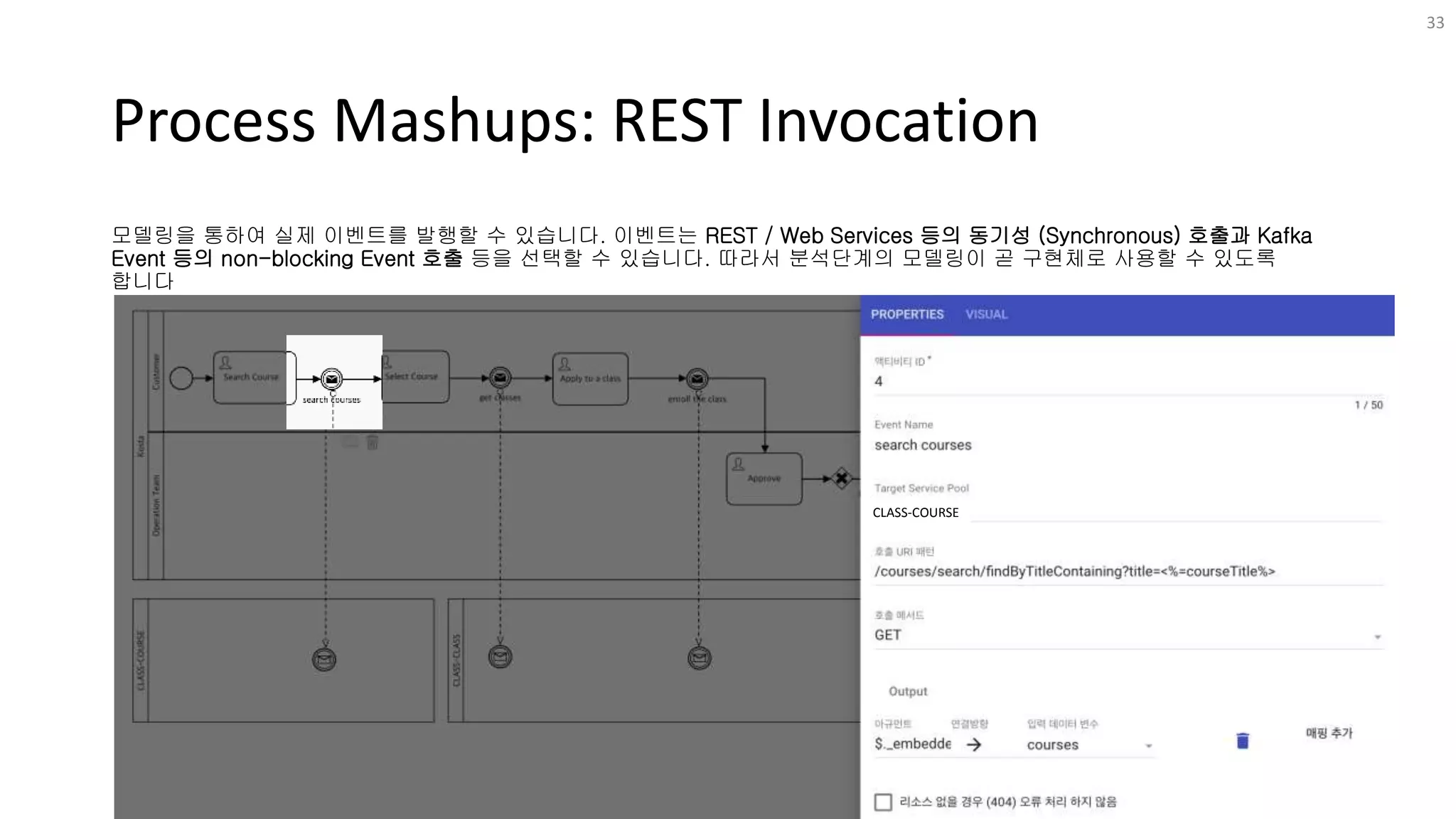This screenshot has width=1456, height=819.
Task: Click the trash icon below search courses event
Action: click(x=372, y=443)
